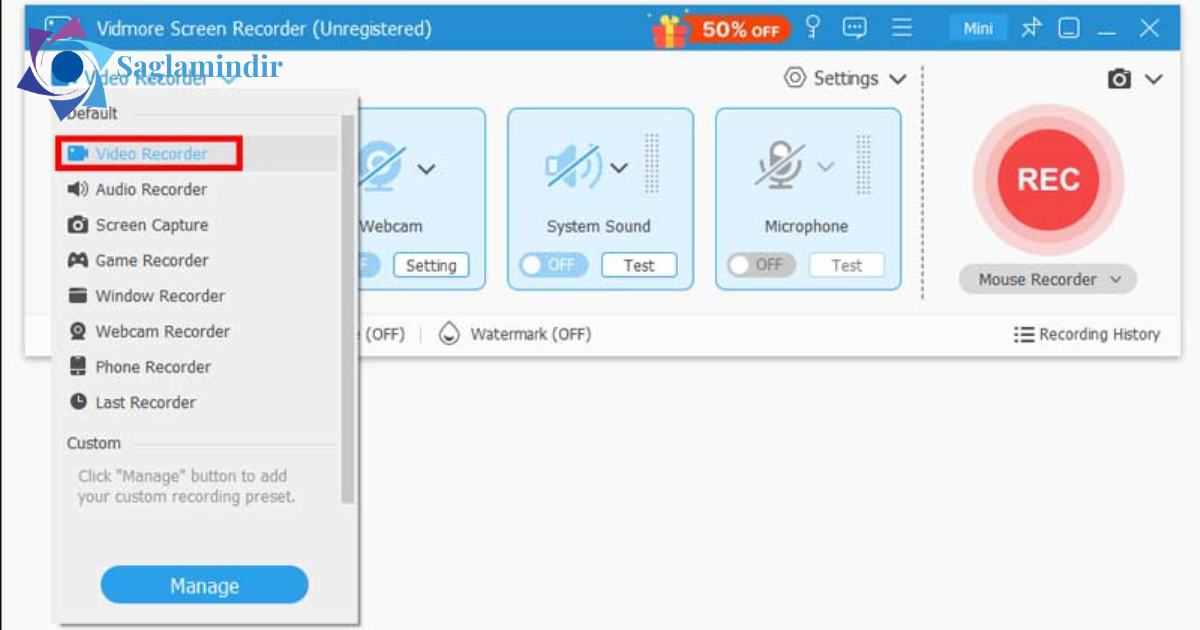Toggle System Sound OFF switch
This screenshot has height=630, width=1200.
click(554, 265)
